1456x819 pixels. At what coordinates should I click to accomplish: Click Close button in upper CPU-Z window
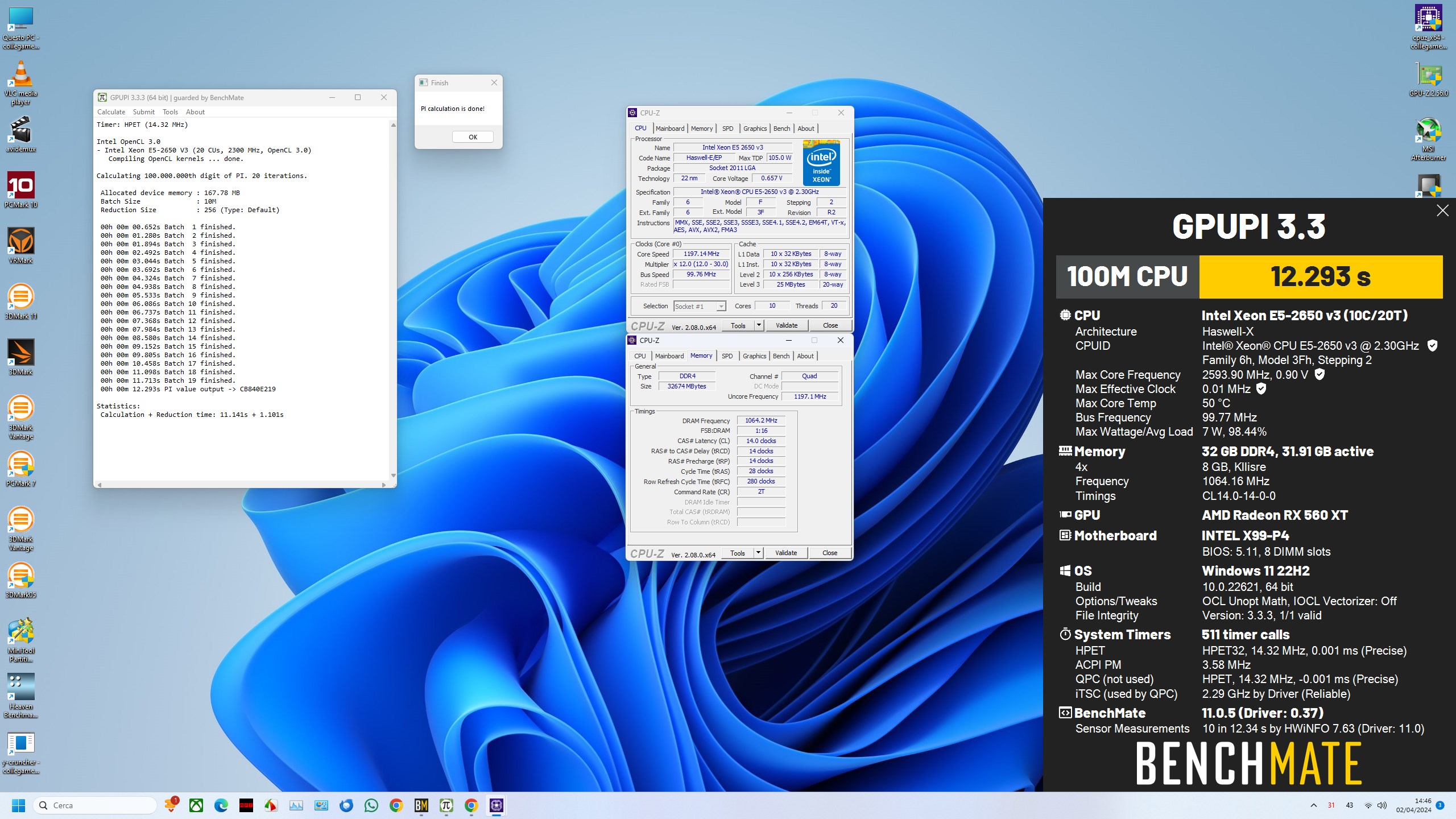click(x=830, y=325)
